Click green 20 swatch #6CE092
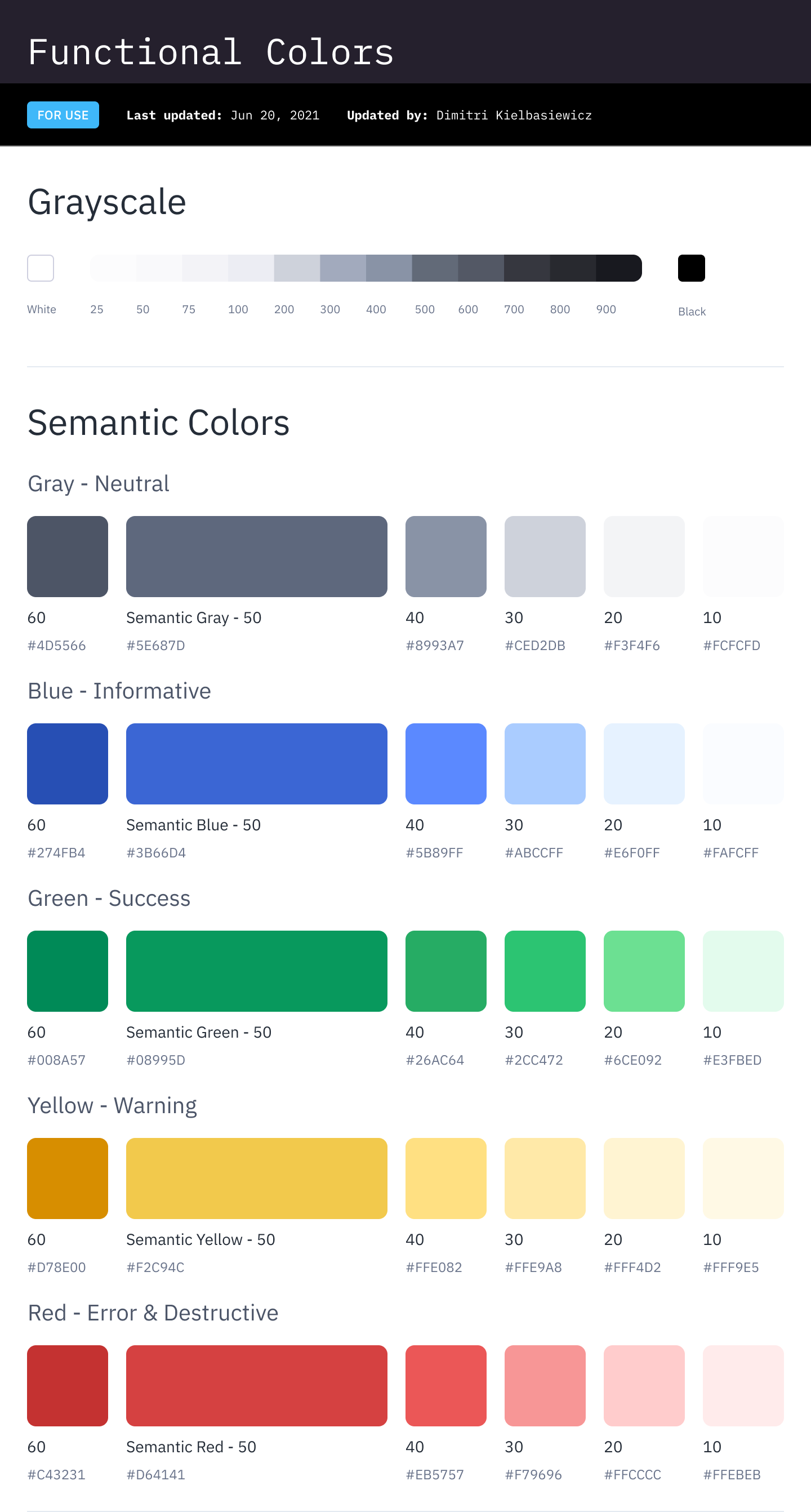 click(644, 971)
